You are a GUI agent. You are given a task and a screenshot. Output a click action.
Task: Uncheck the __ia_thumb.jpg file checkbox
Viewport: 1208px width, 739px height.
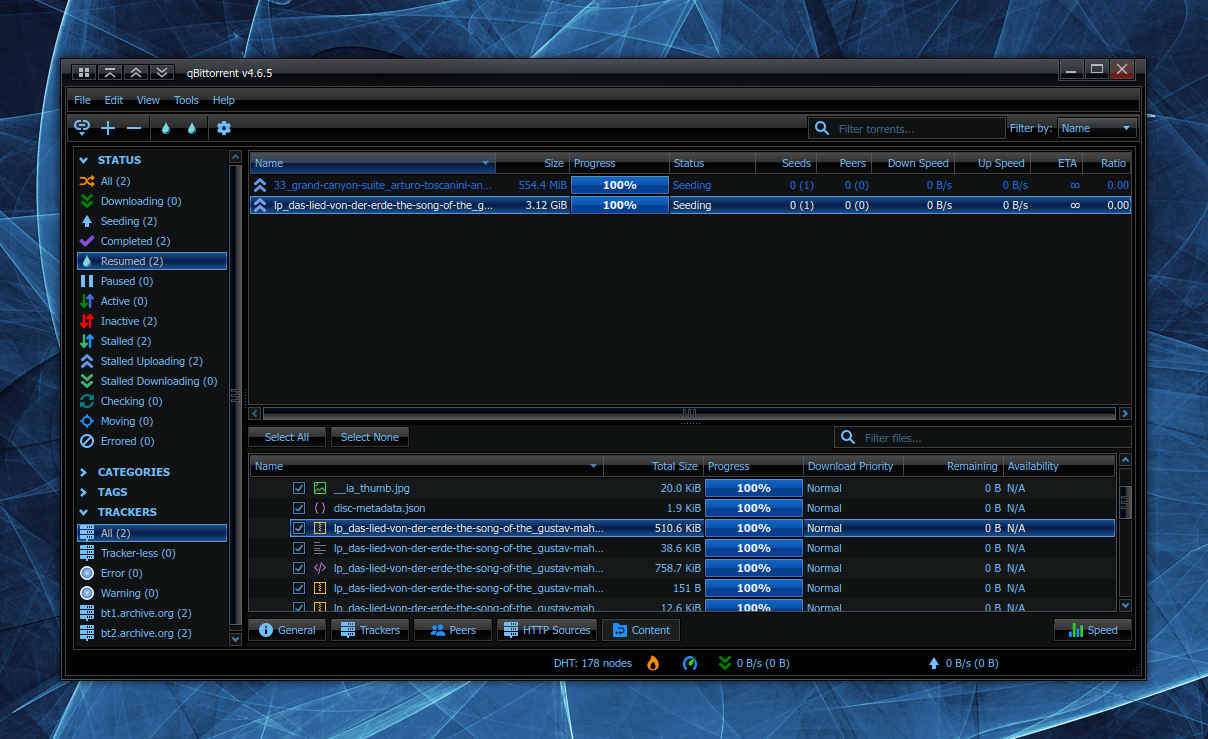coord(299,488)
